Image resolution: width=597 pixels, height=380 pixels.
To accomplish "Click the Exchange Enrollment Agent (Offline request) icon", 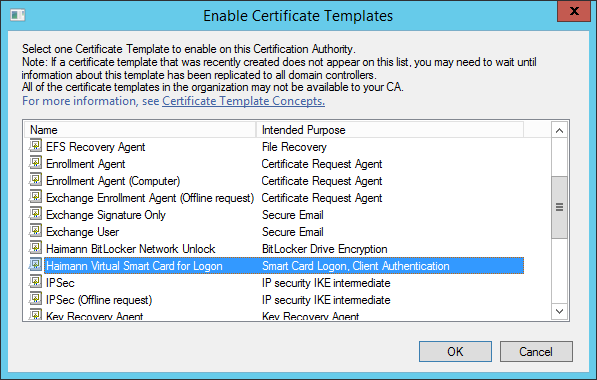I will [35, 197].
